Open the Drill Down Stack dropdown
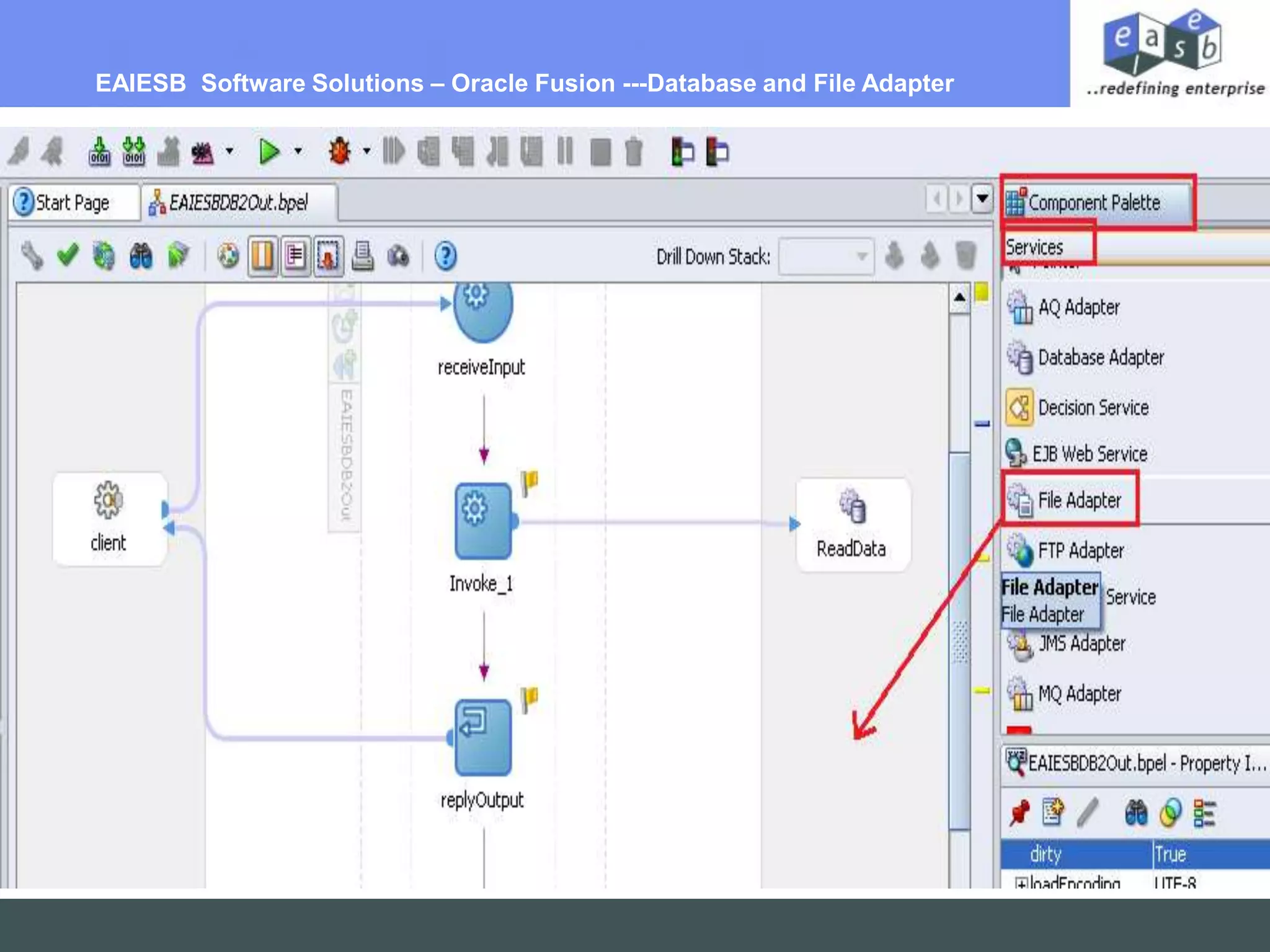 [x=861, y=256]
